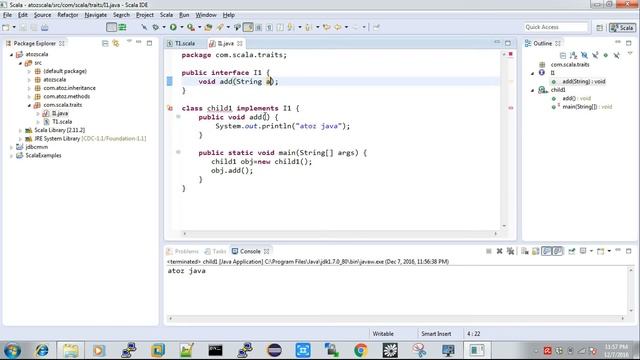Switch to the Tasks tab
The width and height of the screenshot is (640, 360).
[x=216, y=251]
